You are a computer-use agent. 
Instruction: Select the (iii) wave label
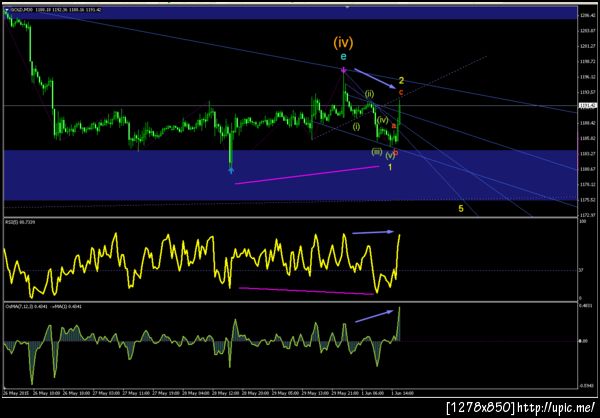coord(377,152)
